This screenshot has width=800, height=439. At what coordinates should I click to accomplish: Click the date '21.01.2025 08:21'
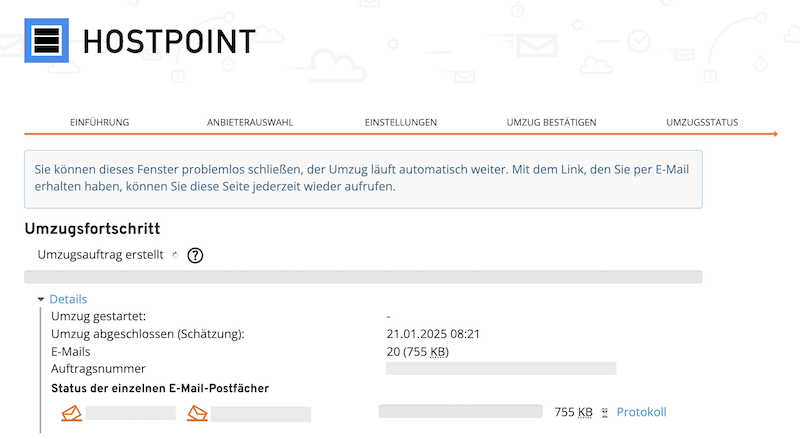pos(433,334)
